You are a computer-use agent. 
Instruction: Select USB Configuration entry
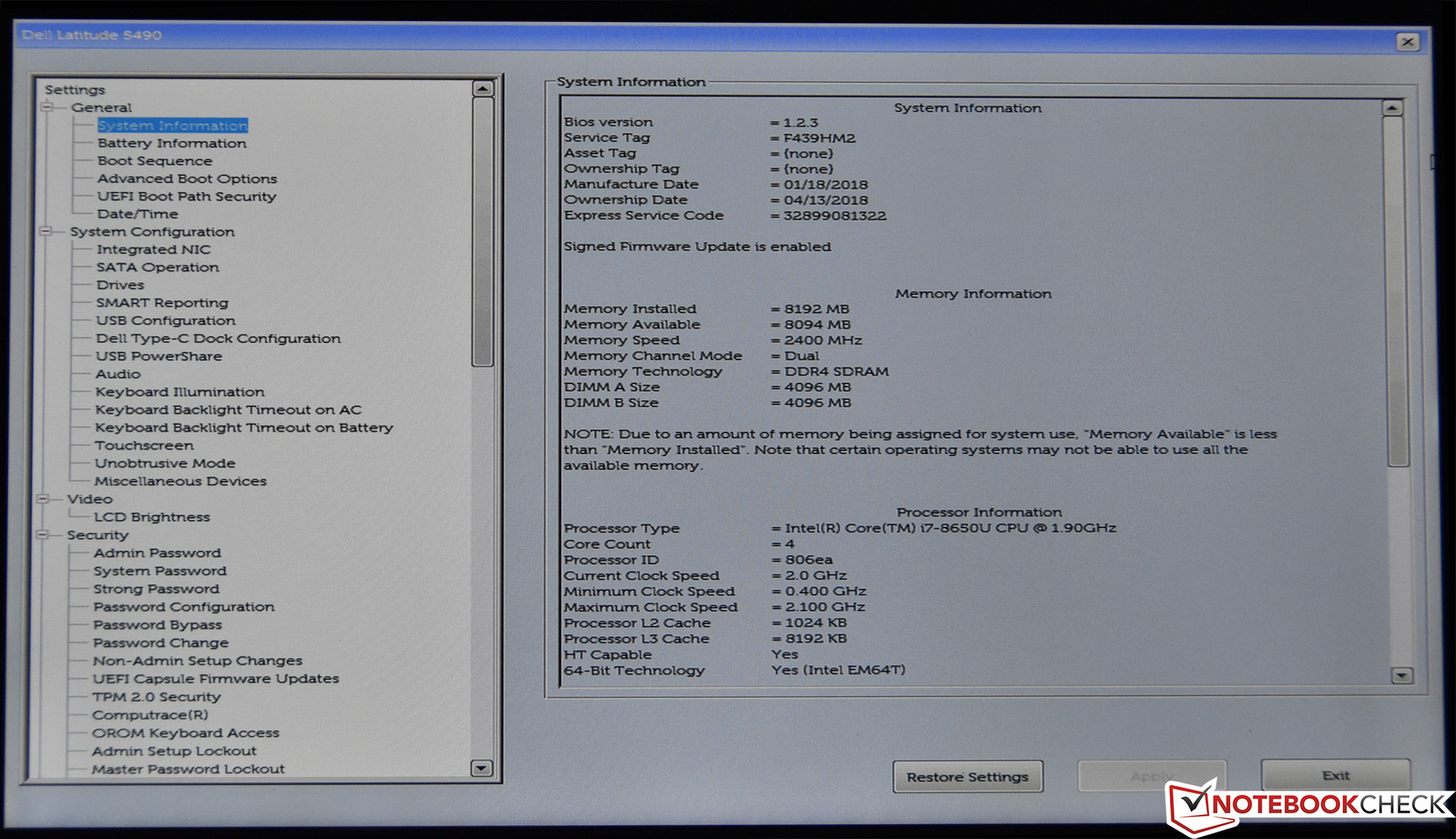[165, 321]
